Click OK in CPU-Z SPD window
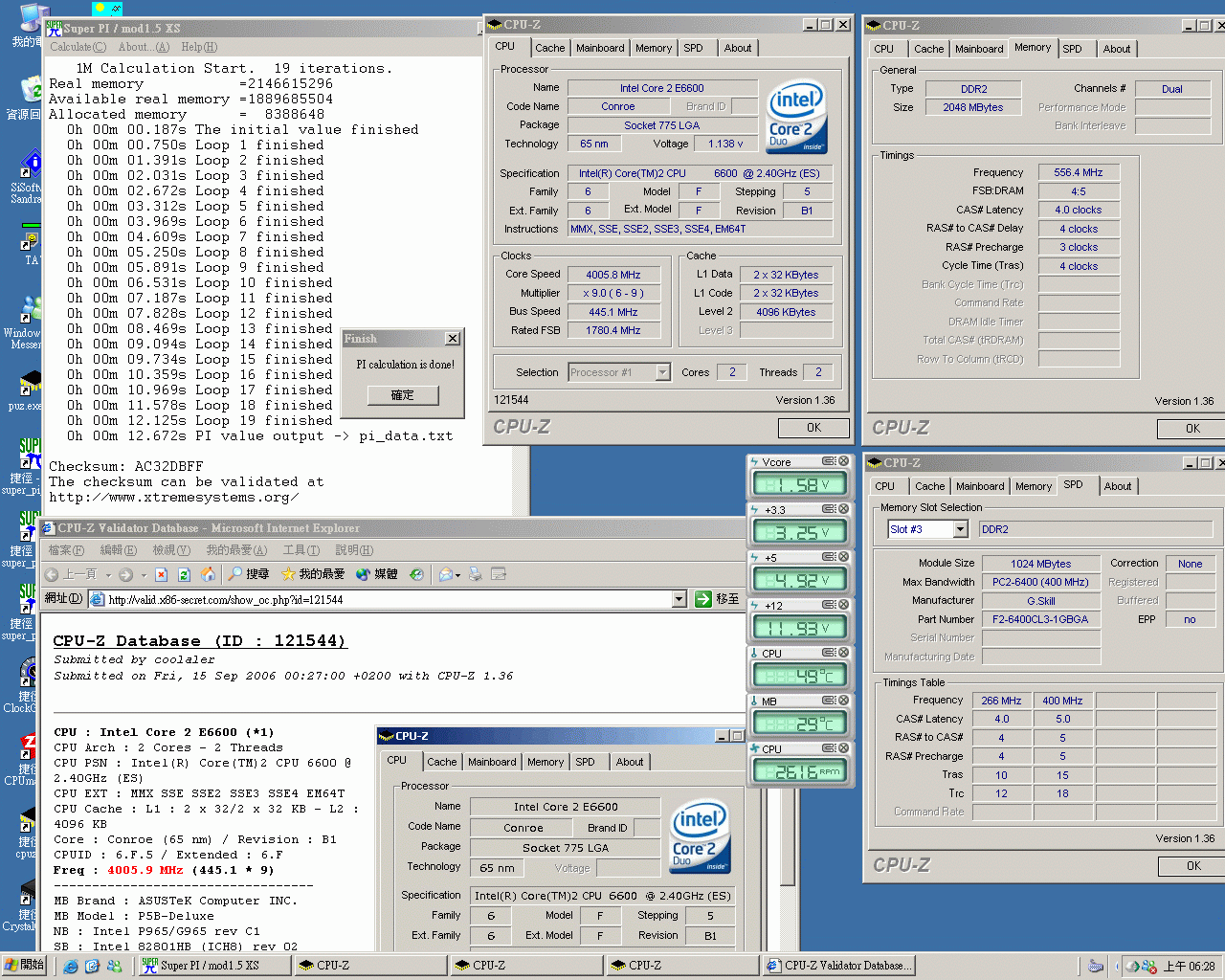Image resolution: width=1225 pixels, height=980 pixels. tap(1192, 866)
